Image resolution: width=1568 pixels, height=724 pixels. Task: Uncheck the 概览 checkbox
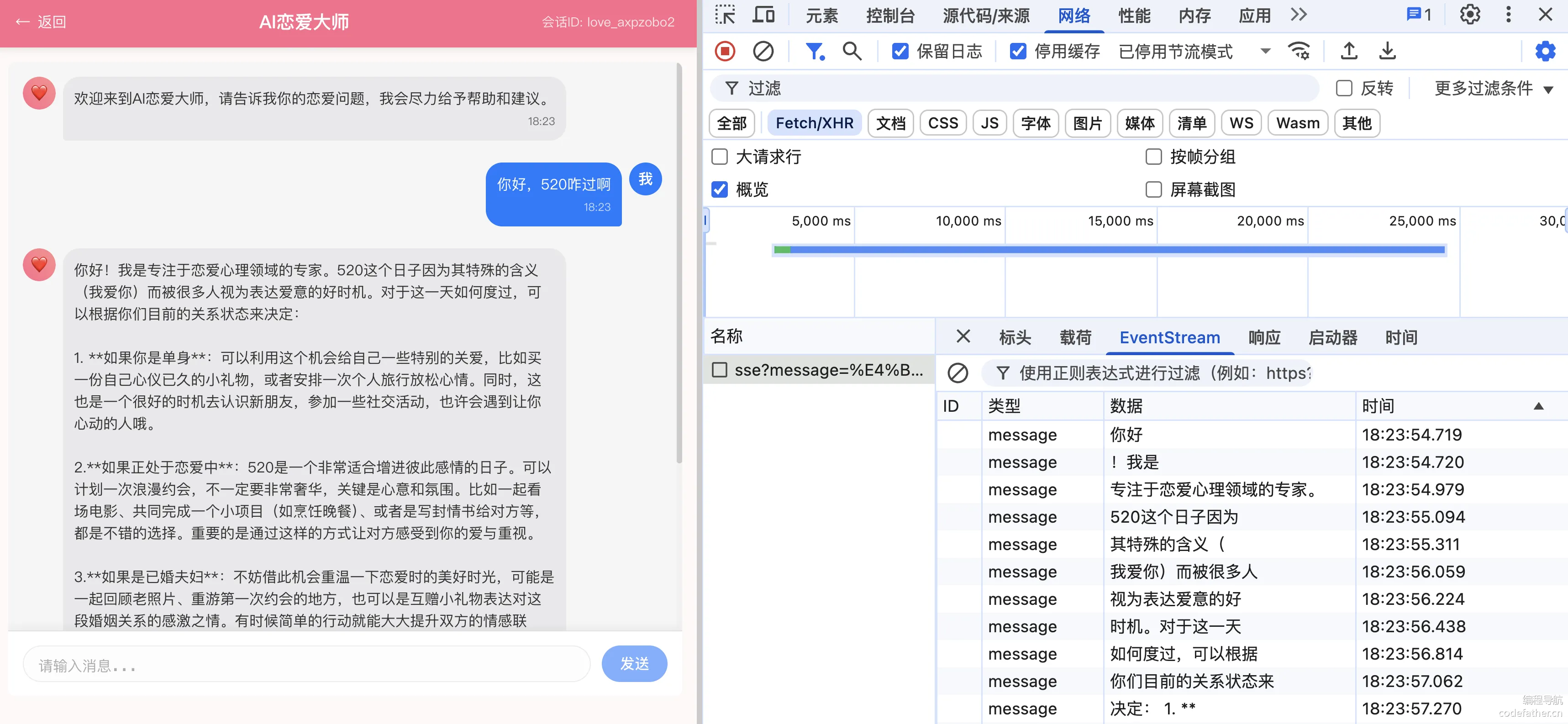click(720, 190)
